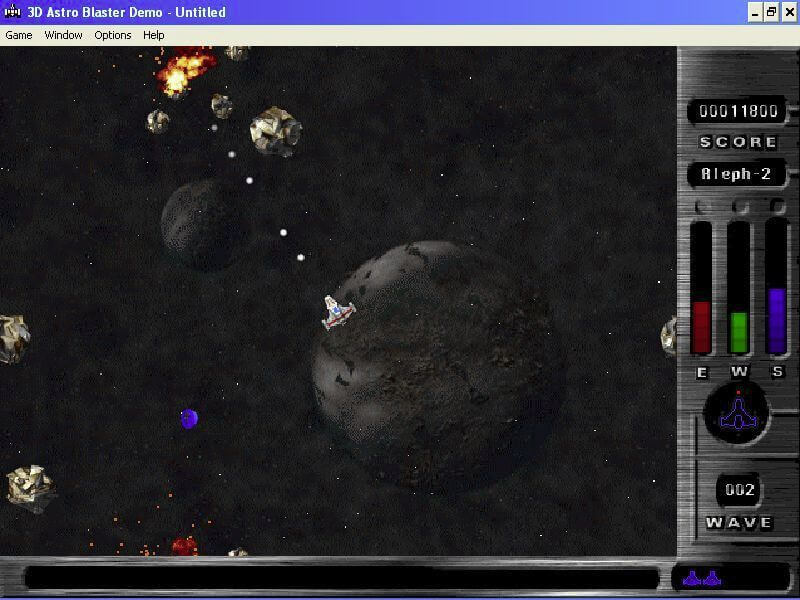This screenshot has height=600, width=800.
Task: Click the large asteroid near the top
Action: (276, 131)
